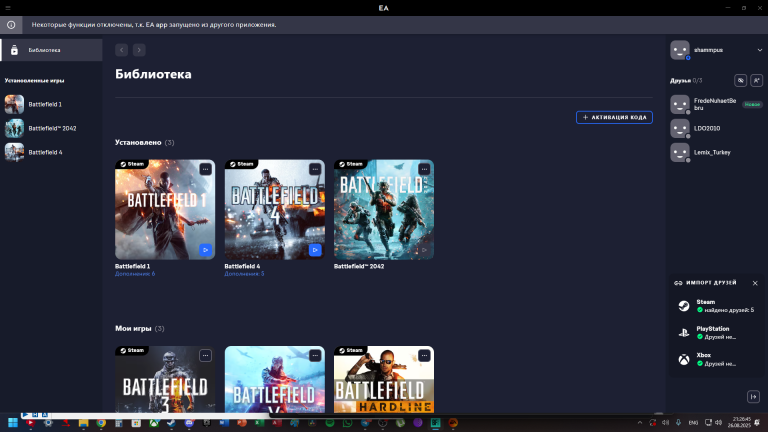
Task: Click the PlayStation import friends entry
Action: [x=717, y=333]
